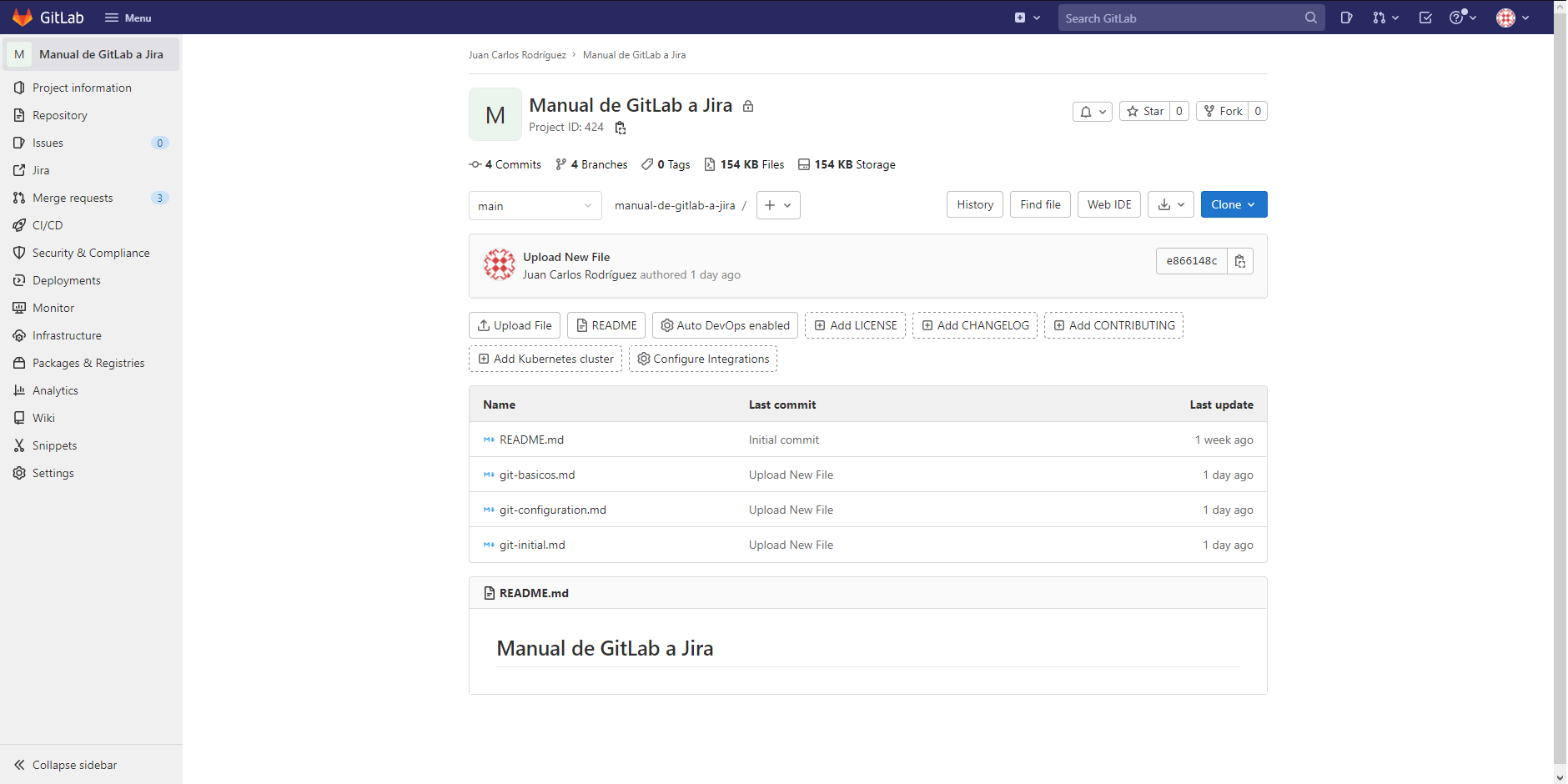The height and width of the screenshot is (784, 1568).
Task: Click the Upload File button
Action: (515, 325)
